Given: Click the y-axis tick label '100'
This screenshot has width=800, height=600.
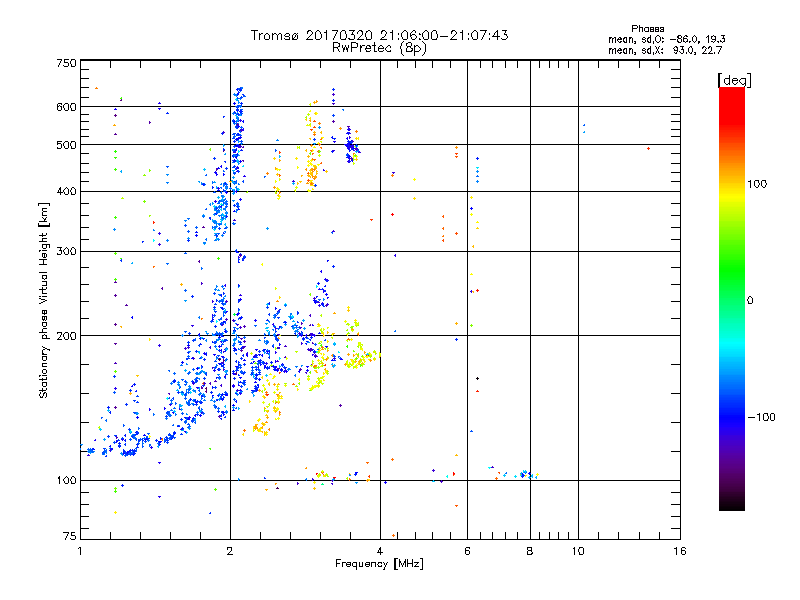Looking at the screenshot, I should [x=66, y=481].
